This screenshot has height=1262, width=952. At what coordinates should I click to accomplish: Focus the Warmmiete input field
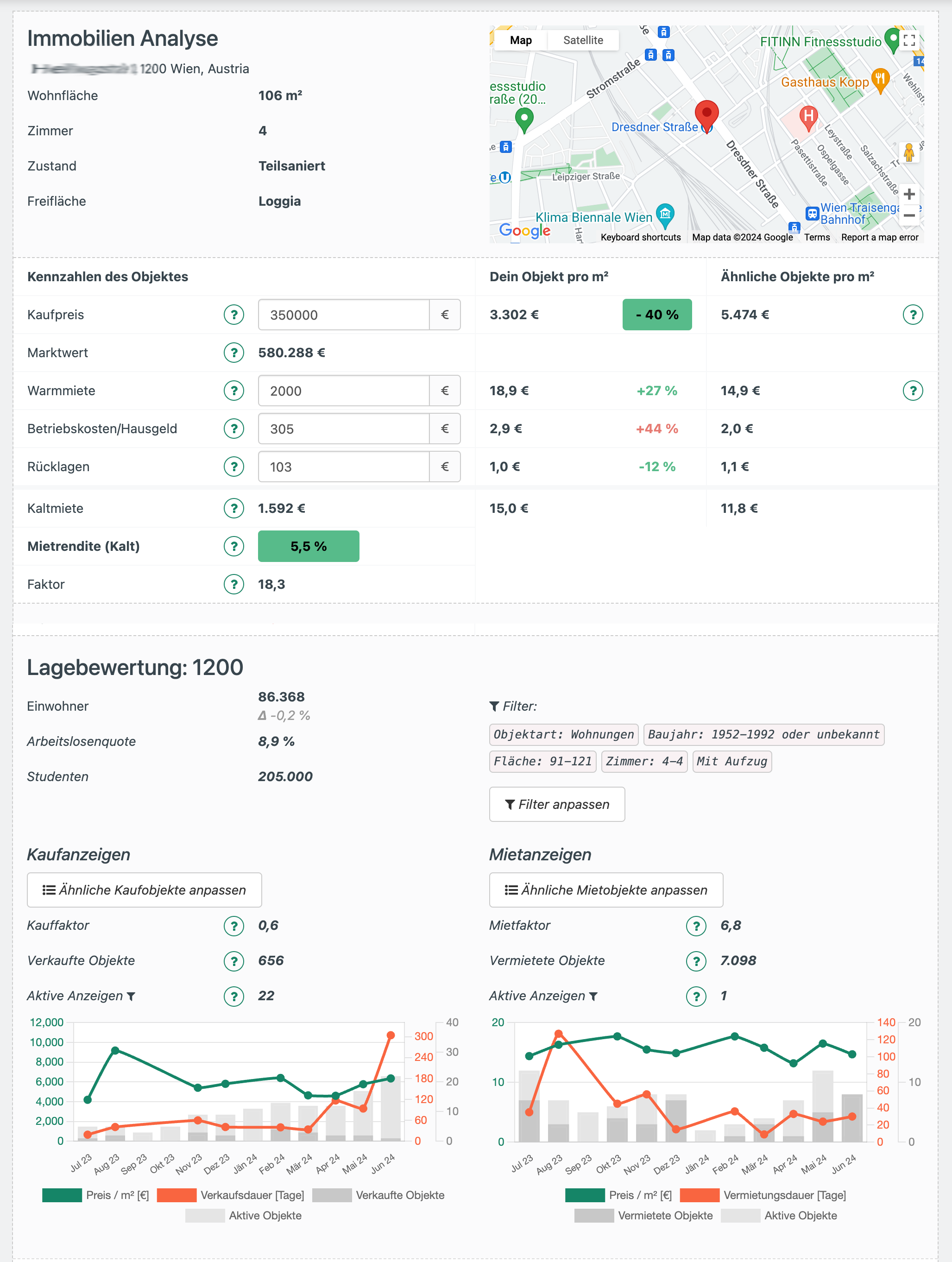(x=344, y=391)
